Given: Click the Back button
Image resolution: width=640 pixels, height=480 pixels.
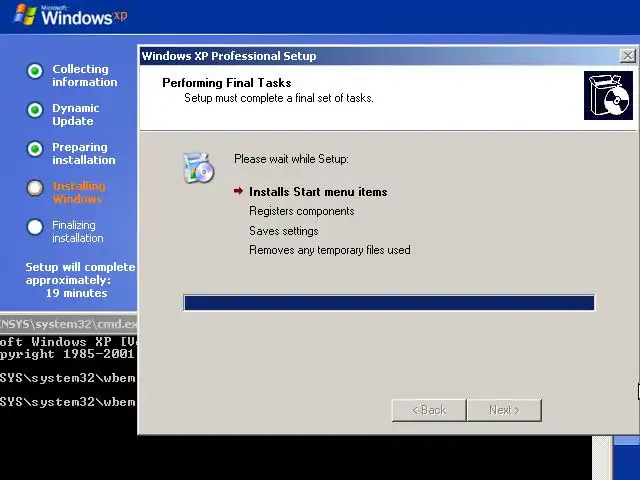Looking at the screenshot, I should [x=429, y=410].
